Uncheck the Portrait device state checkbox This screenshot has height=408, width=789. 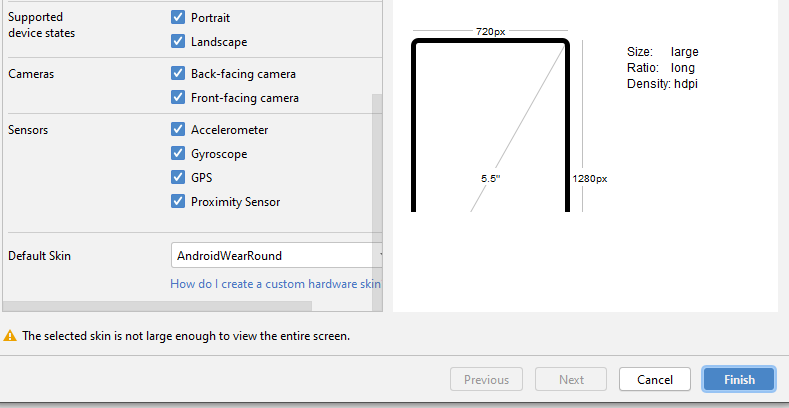[178, 18]
